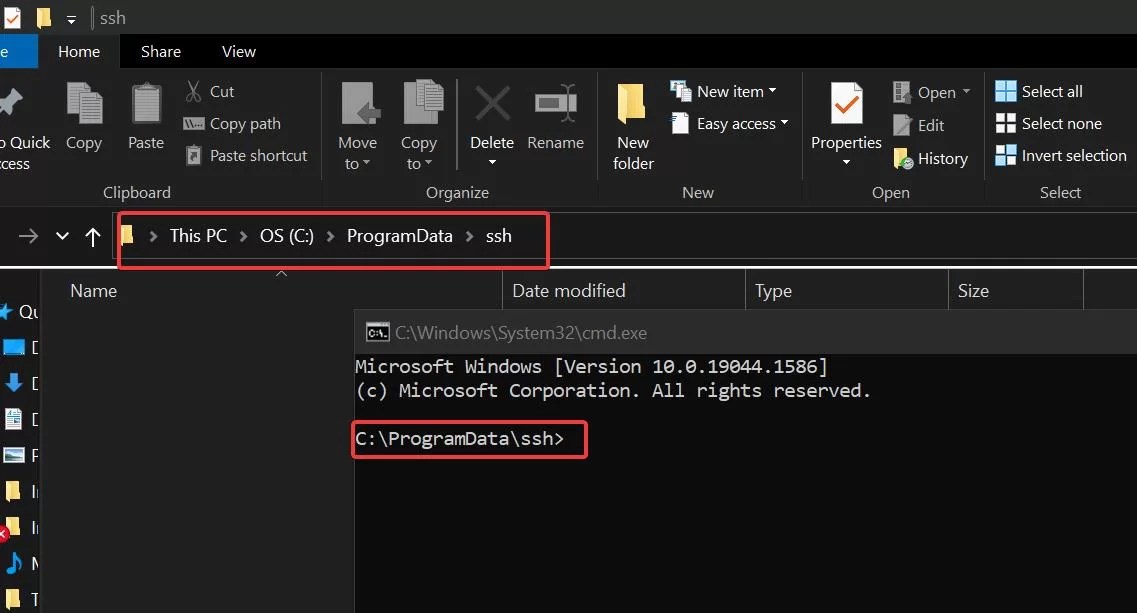Click Select all
Viewport: 1137px width, 613px height.
click(x=1039, y=91)
